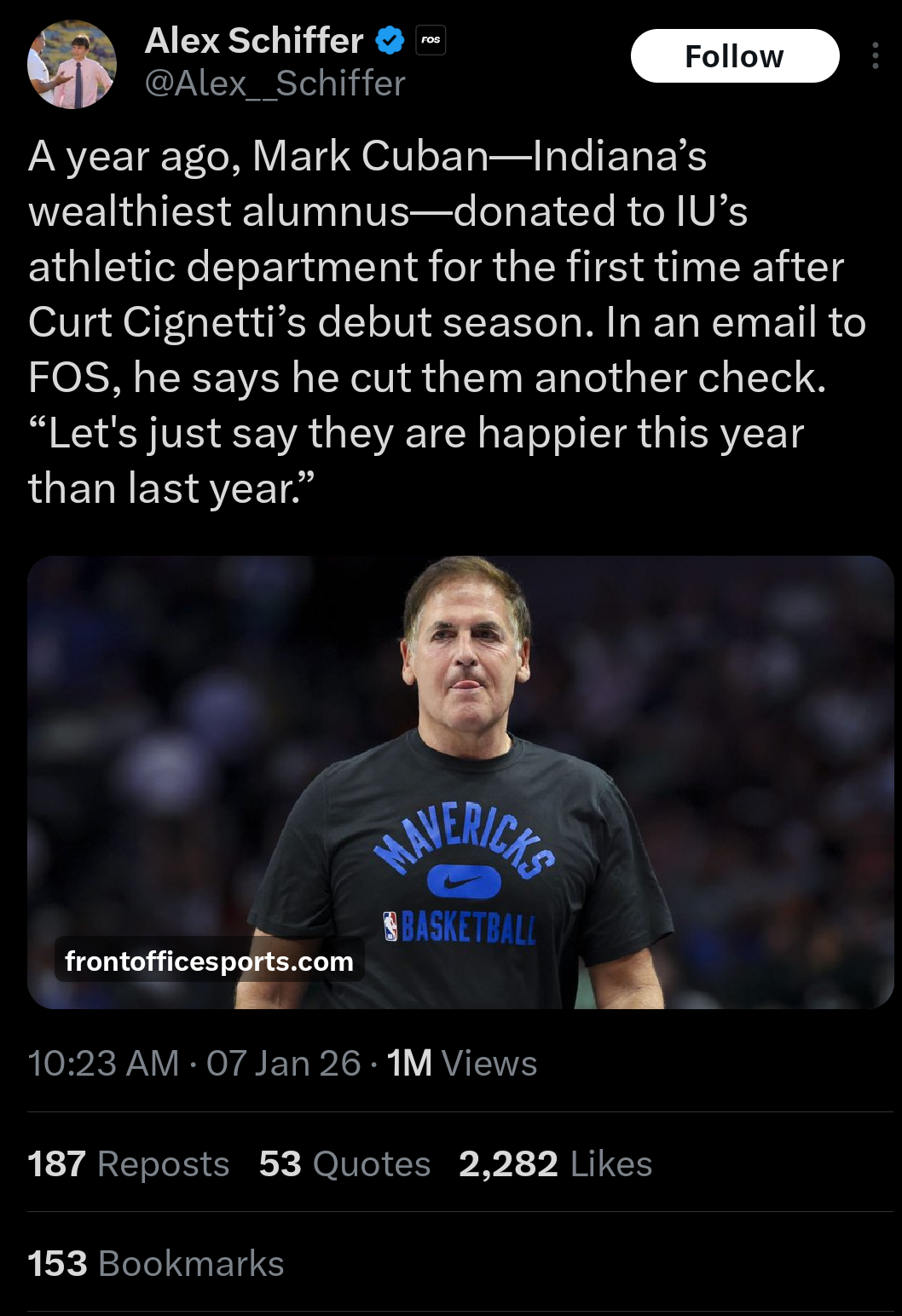Click the tweet text about Mark Cuban
Screen dimensions: 902x1316
[448, 322]
